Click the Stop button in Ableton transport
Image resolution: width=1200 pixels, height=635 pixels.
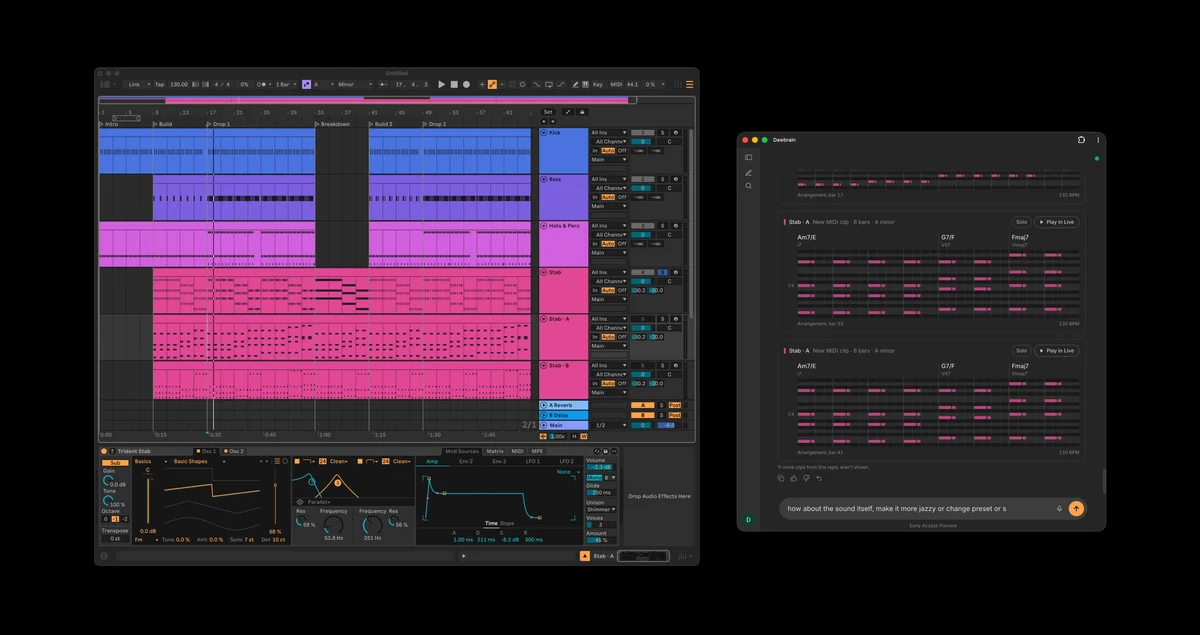454,85
